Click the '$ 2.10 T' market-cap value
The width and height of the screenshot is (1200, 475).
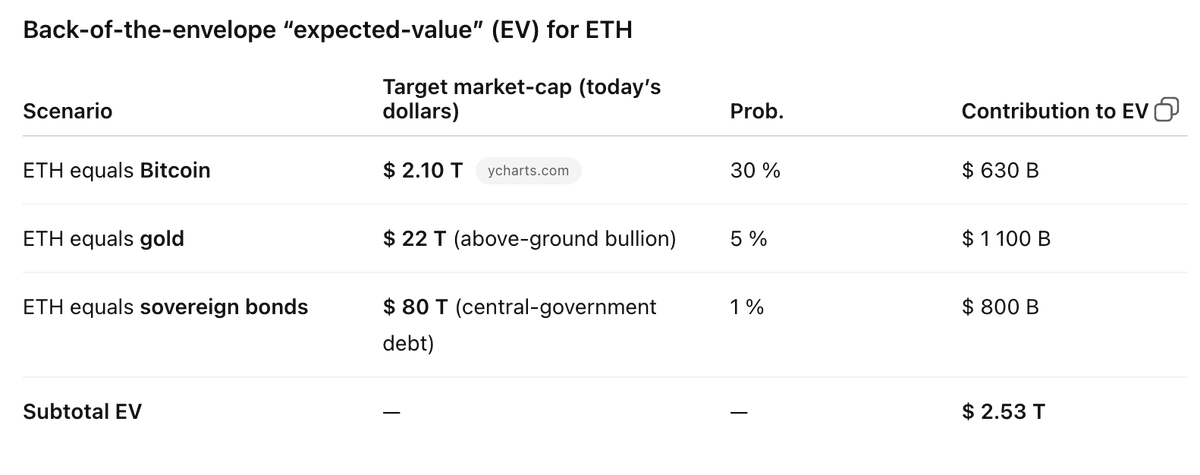pyautogui.click(x=423, y=170)
